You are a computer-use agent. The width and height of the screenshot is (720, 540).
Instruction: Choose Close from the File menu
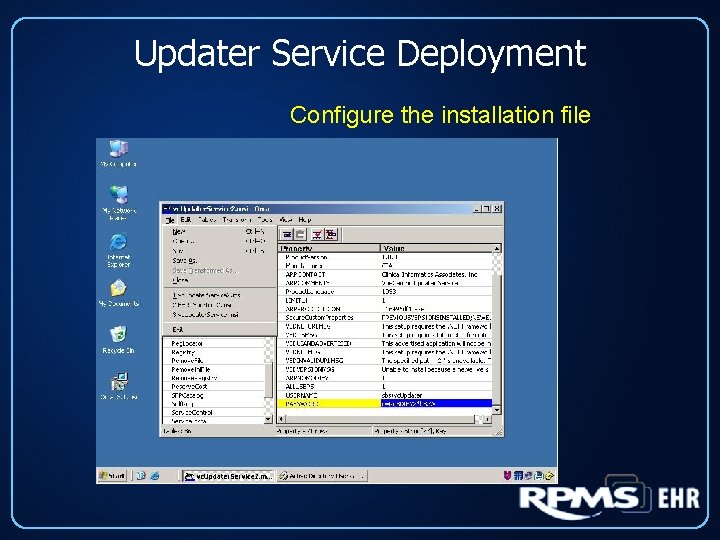(219, 280)
